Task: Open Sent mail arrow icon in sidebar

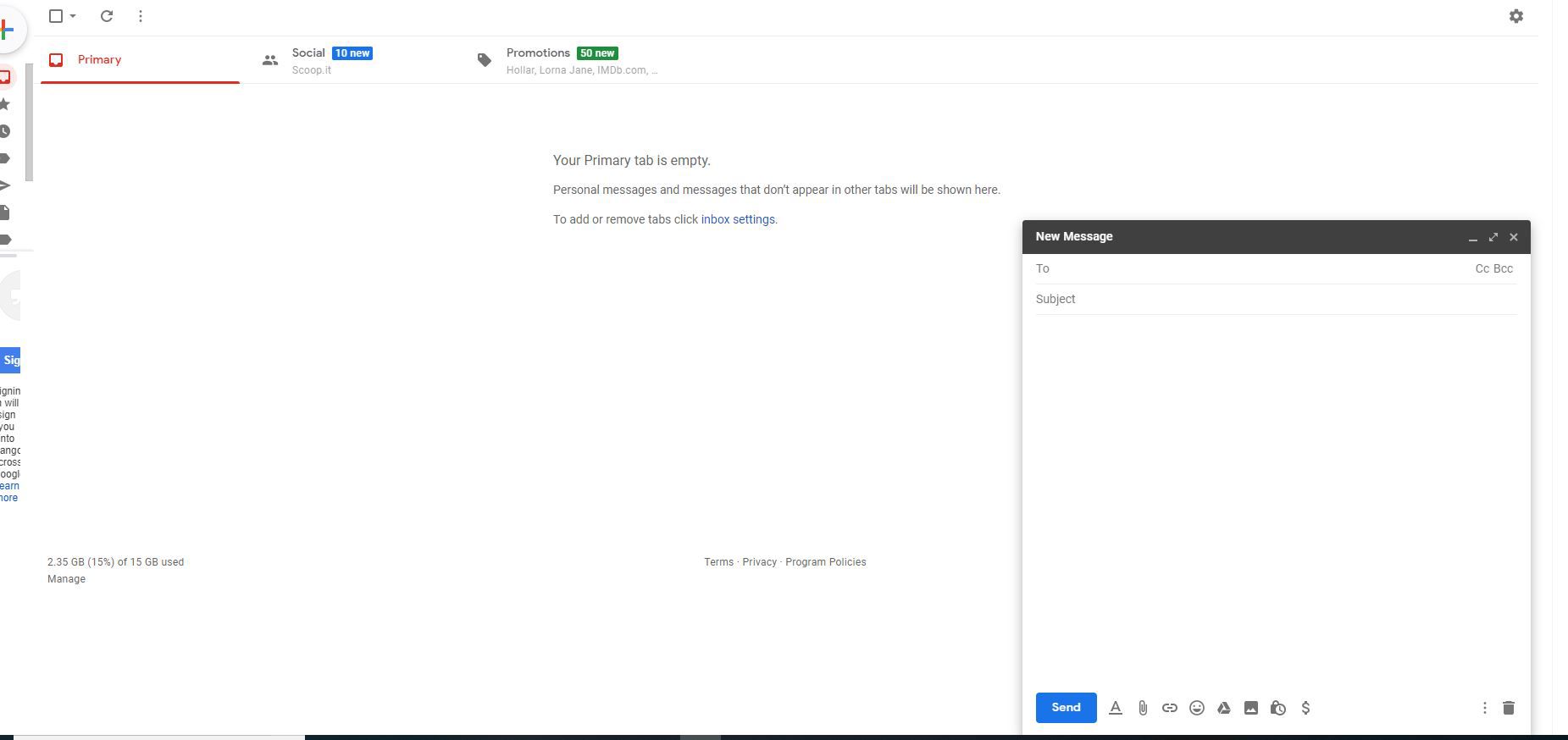Action: click(x=5, y=185)
